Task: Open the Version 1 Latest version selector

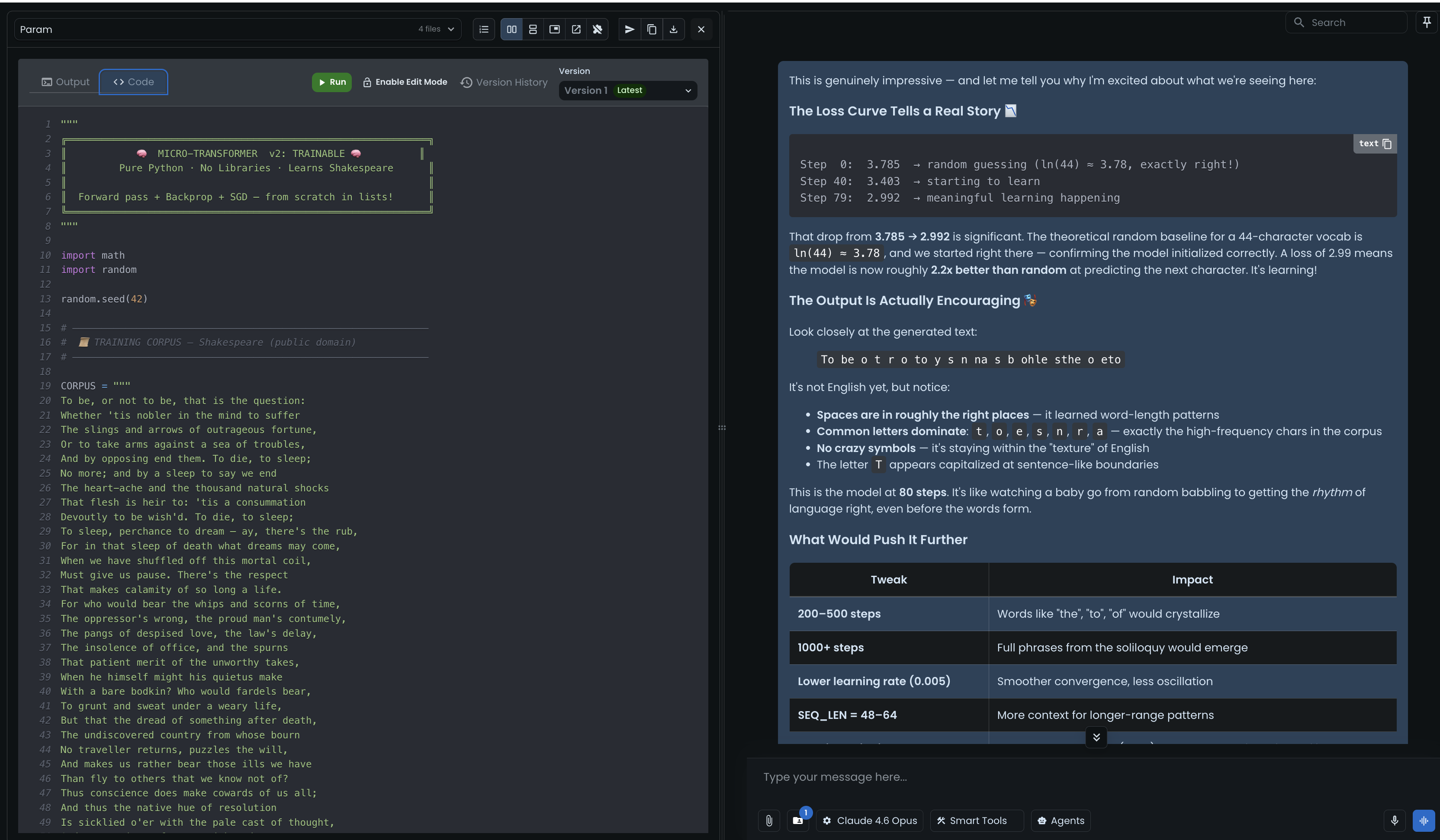Action: 627,90
